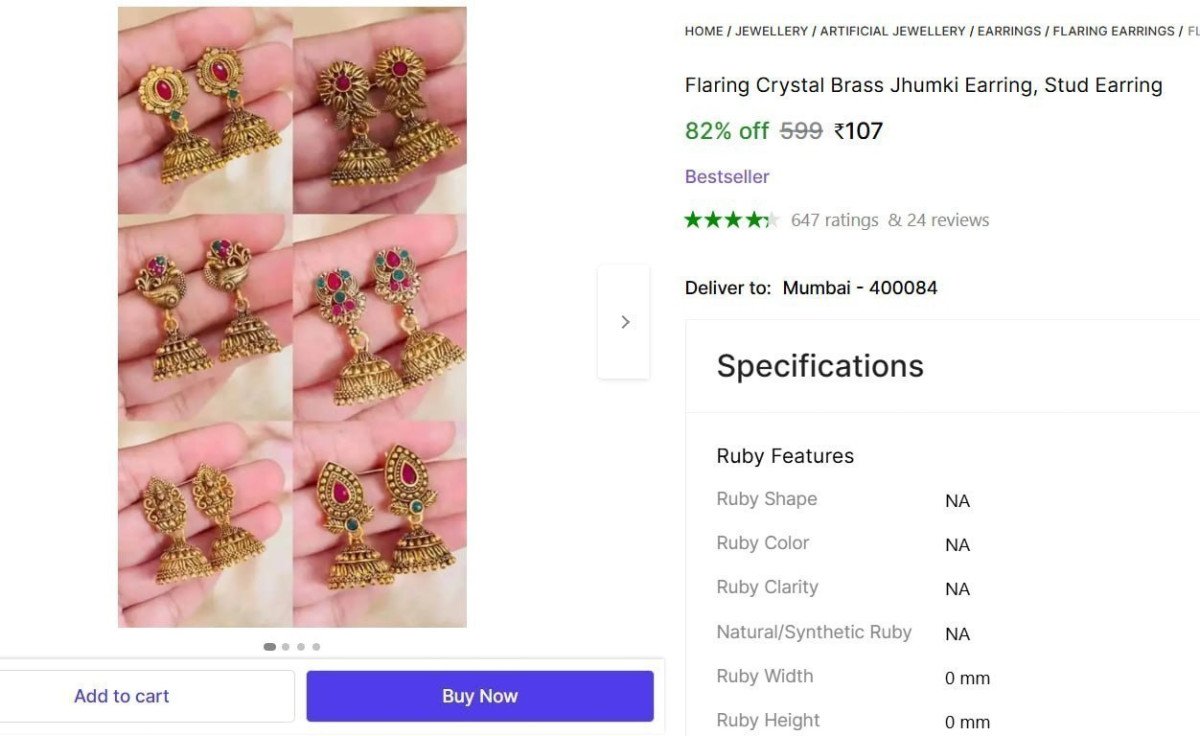Screen dimensions: 1200x736
Task: Open the jhumki earrings product image
Action: (x=292, y=317)
